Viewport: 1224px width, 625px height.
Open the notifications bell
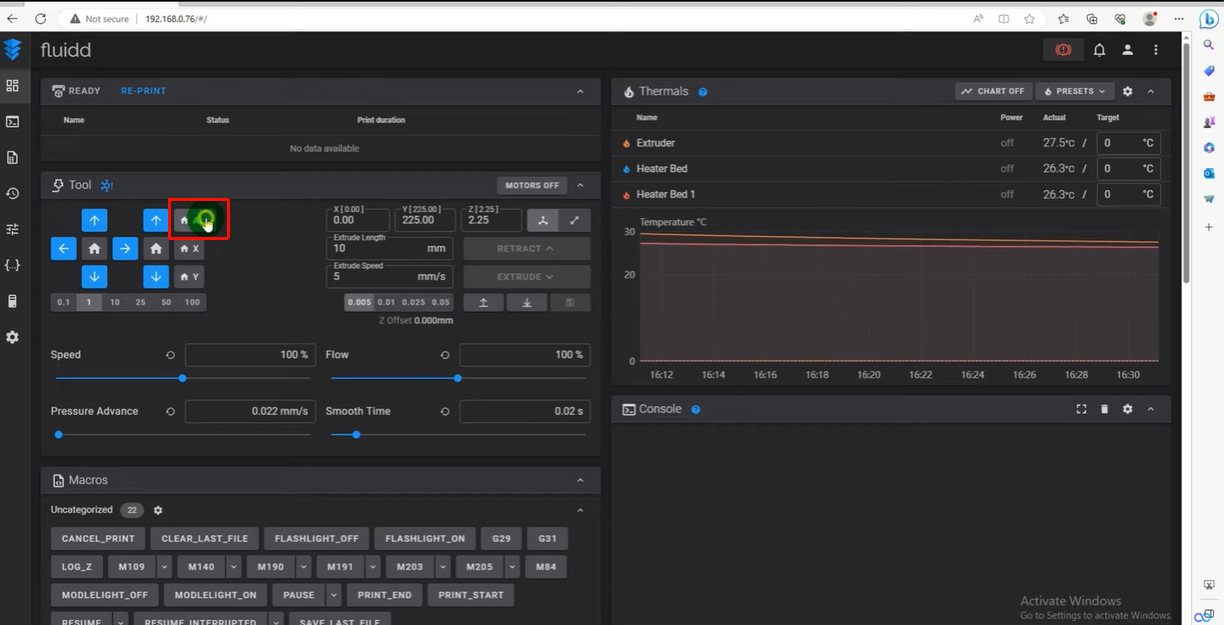[x=1099, y=50]
